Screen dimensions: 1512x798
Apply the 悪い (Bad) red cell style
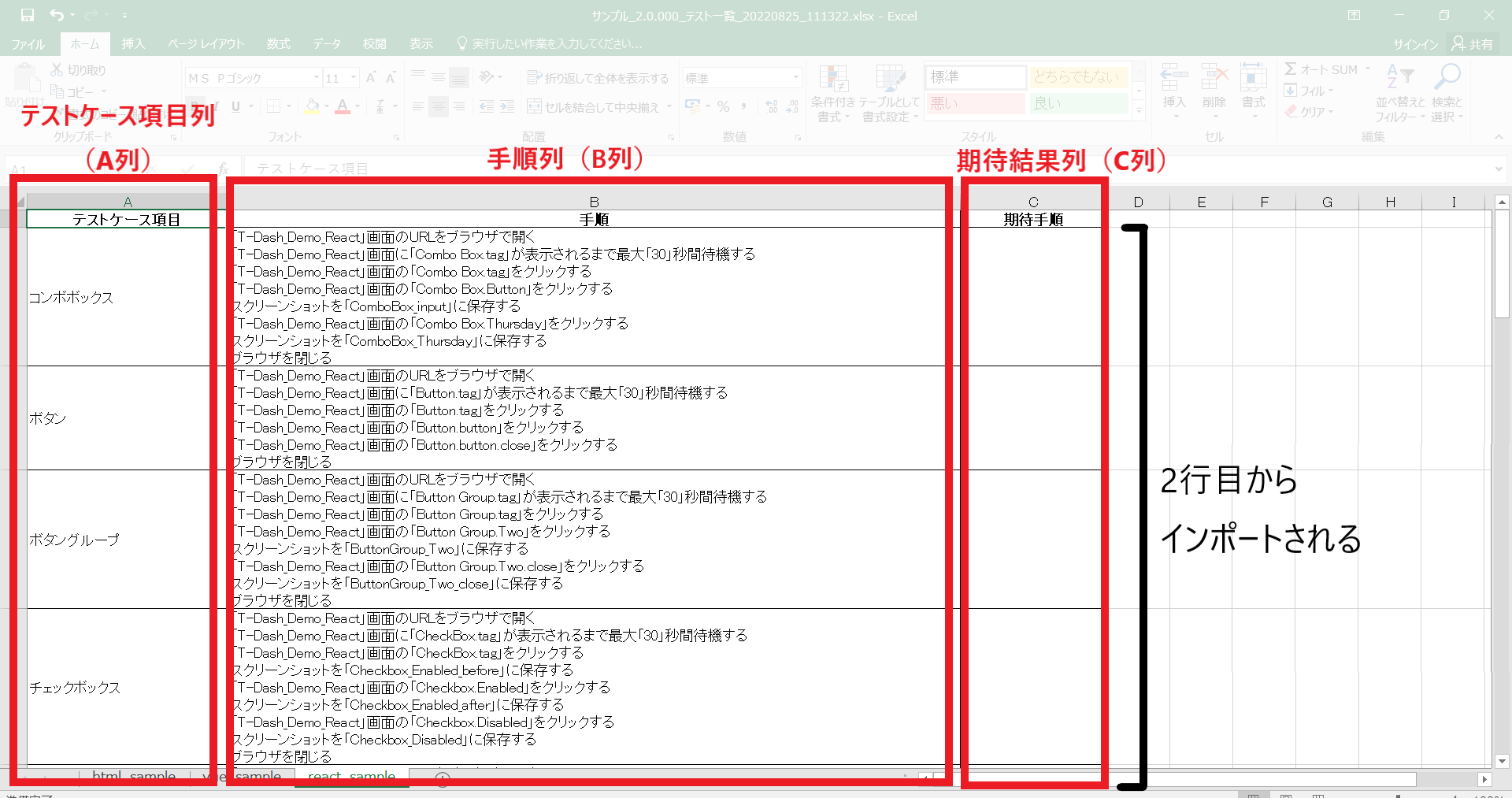tap(975, 103)
